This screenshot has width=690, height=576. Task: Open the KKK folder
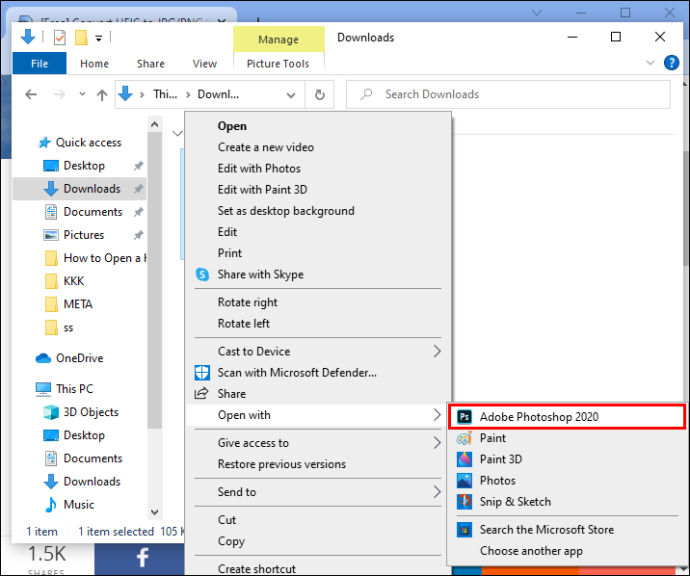point(73,281)
